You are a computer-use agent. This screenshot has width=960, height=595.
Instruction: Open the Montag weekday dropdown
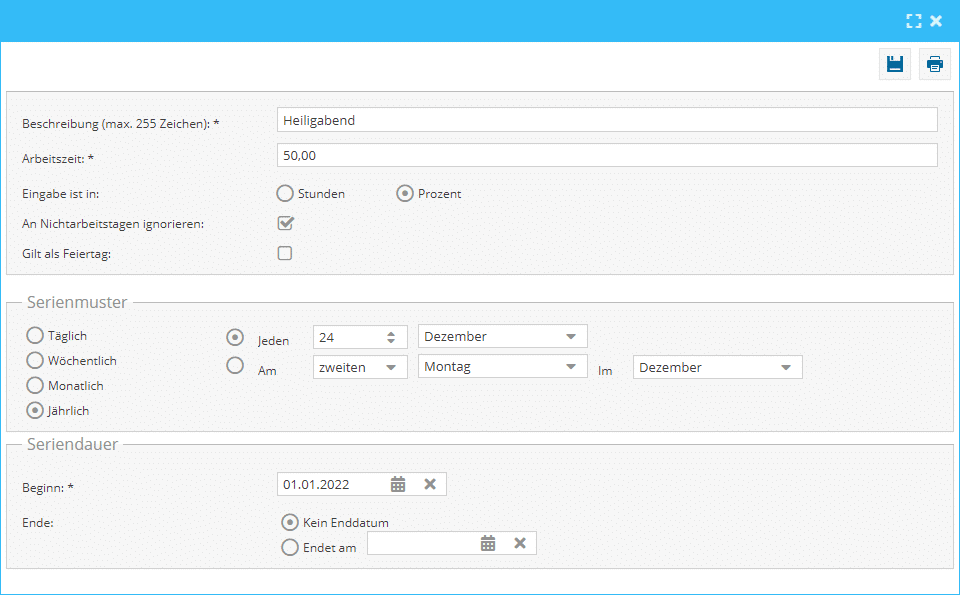pyautogui.click(x=570, y=367)
